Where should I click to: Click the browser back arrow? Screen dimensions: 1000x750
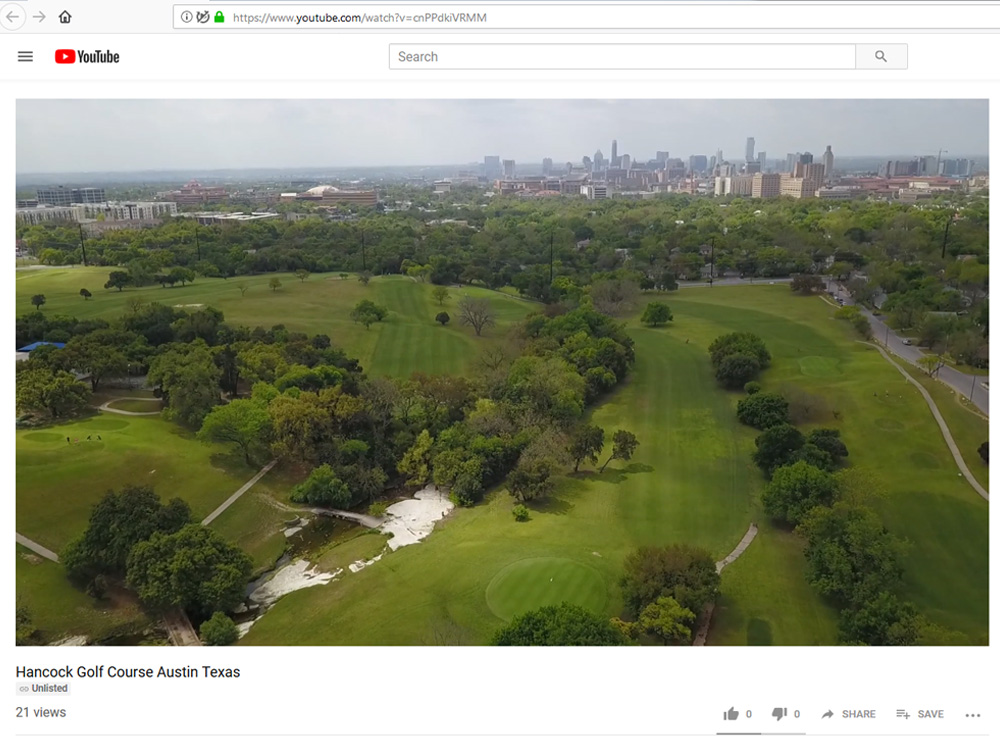(x=13, y=17)
